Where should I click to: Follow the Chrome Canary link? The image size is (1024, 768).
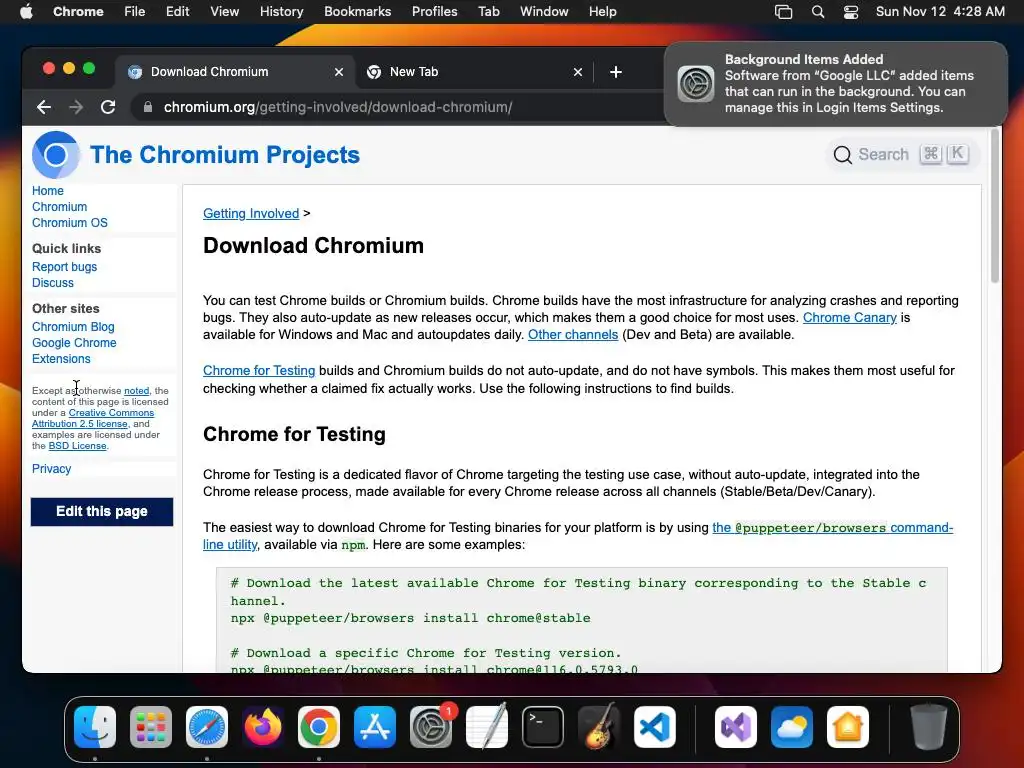tap(850, 317)
